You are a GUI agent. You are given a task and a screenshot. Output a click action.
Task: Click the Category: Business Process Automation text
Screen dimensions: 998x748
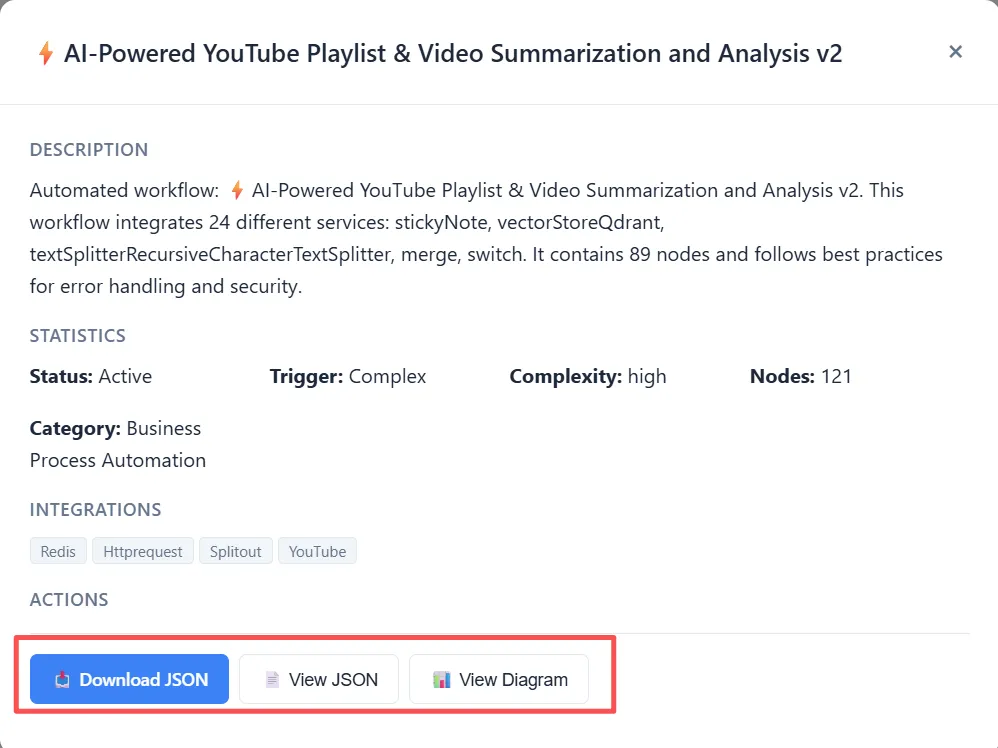(x=116, y=444)
